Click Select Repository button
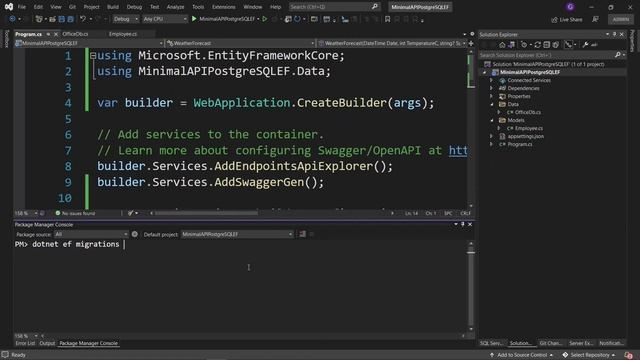Image resolution: width=640 pixels, height=360 pixels. coord(589,355)
